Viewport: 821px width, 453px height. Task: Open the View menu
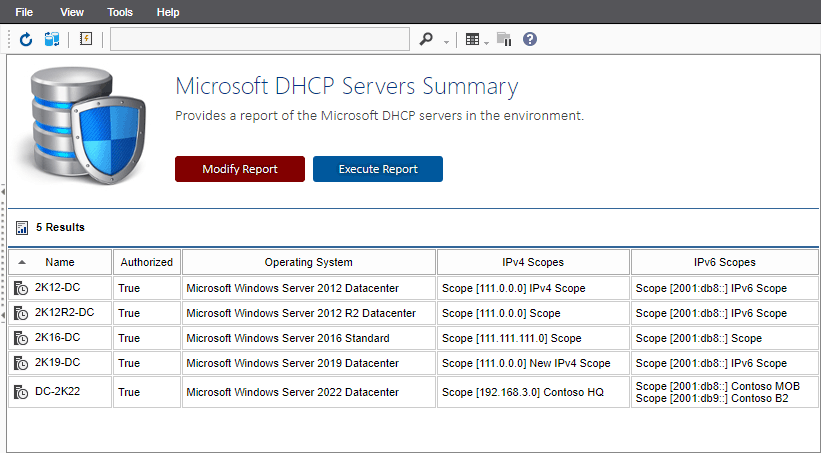click(72, 12)
